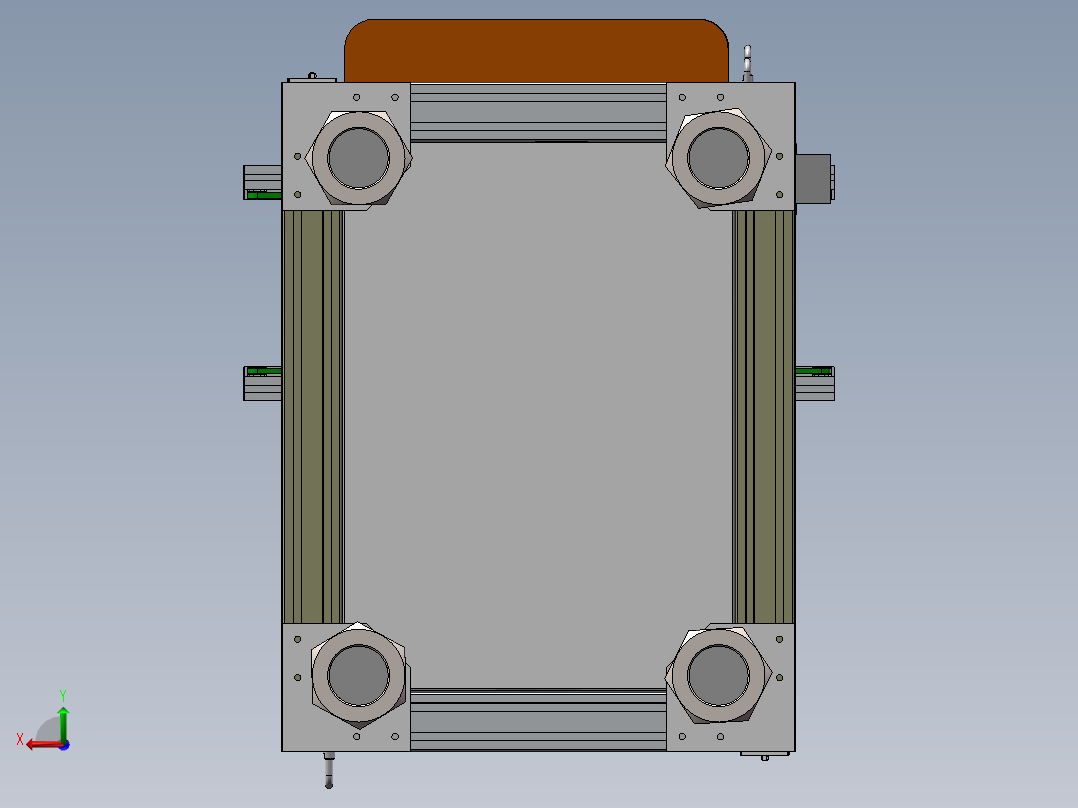Click the red "X" label beside the triad
1078x808 pixels.
20,740
